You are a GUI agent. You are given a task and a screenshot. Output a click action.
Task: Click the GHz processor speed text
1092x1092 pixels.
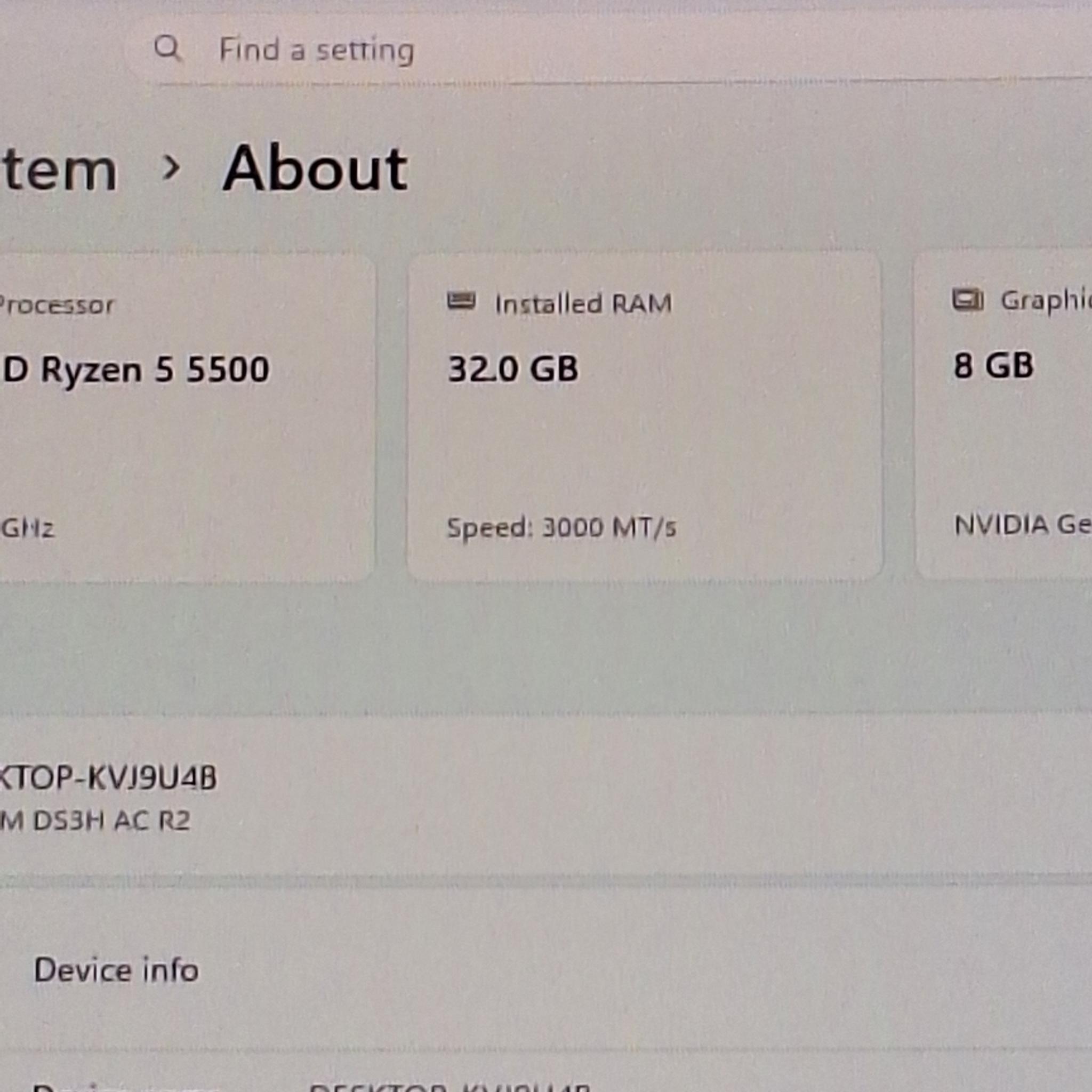tap(27, 528)
